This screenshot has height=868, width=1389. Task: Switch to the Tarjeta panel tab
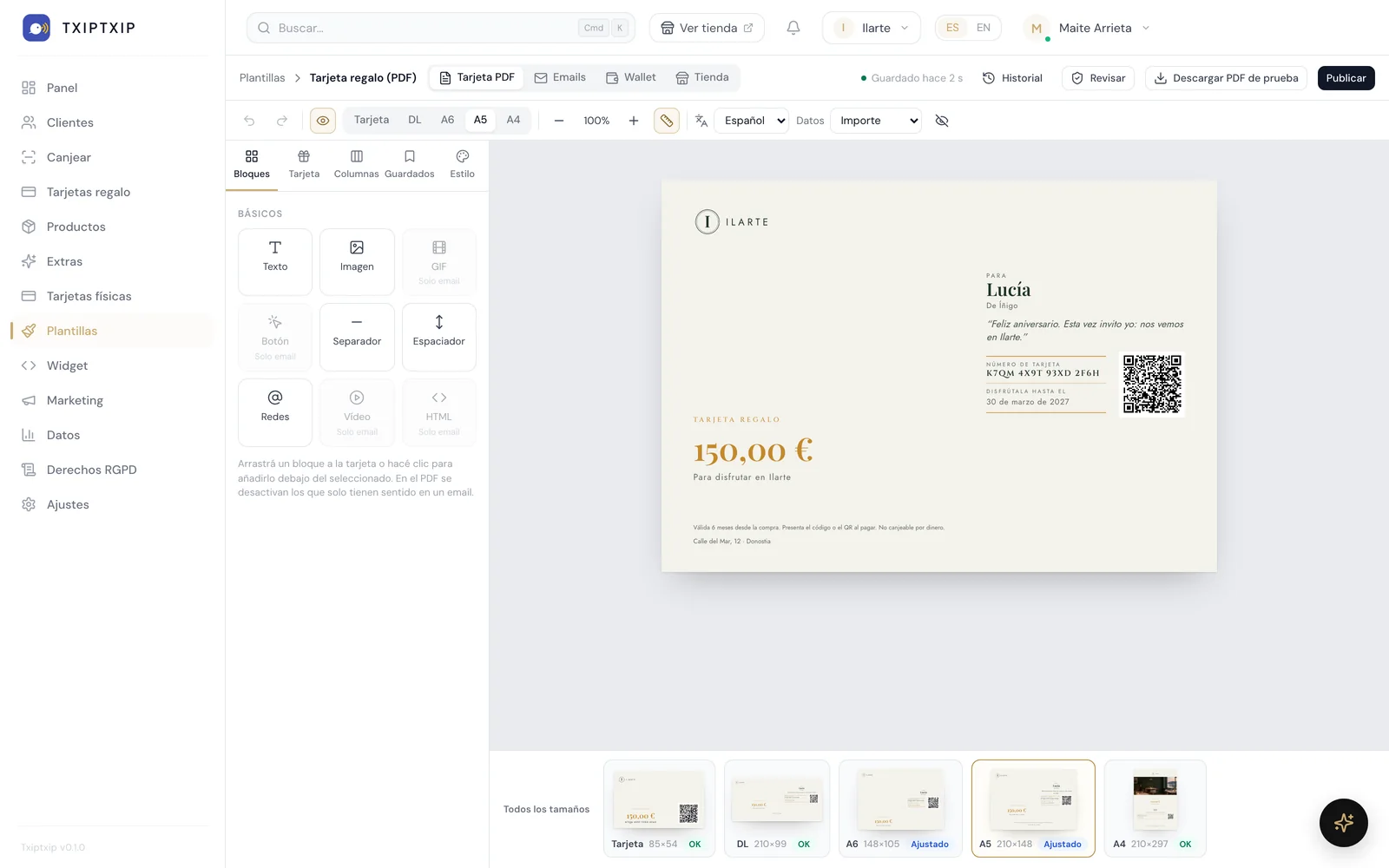(x=304, y=164)
